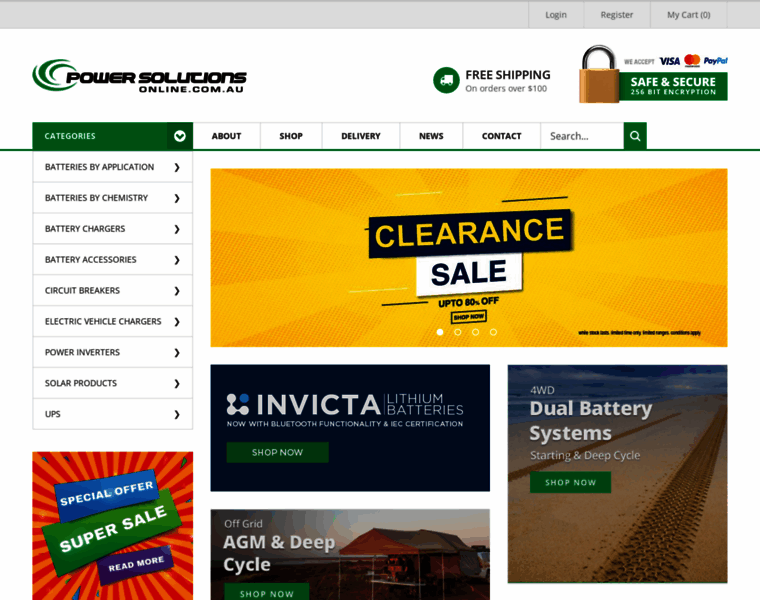
Task: Expand Battery Accessories submenu chevron
Action: point(177,260)
